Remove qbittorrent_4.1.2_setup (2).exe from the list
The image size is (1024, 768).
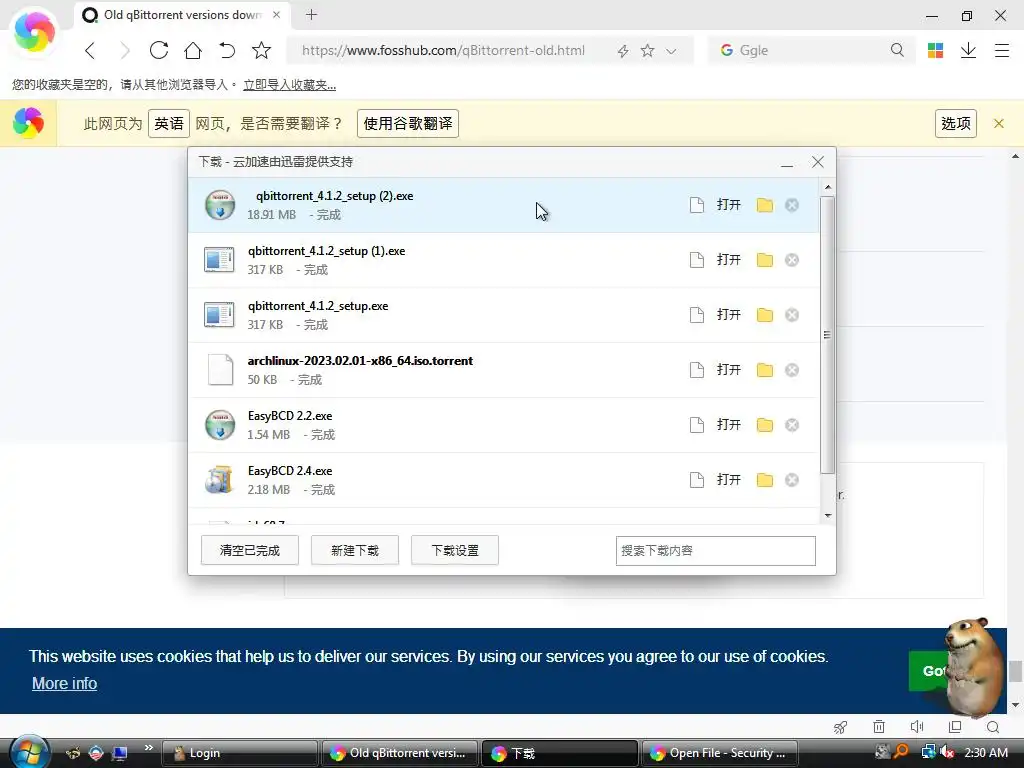pyautogui.click(x=792, y=205)
